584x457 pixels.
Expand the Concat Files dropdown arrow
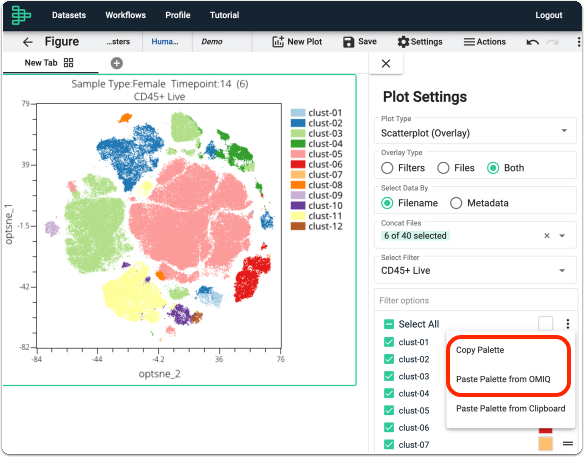(562, 236)
